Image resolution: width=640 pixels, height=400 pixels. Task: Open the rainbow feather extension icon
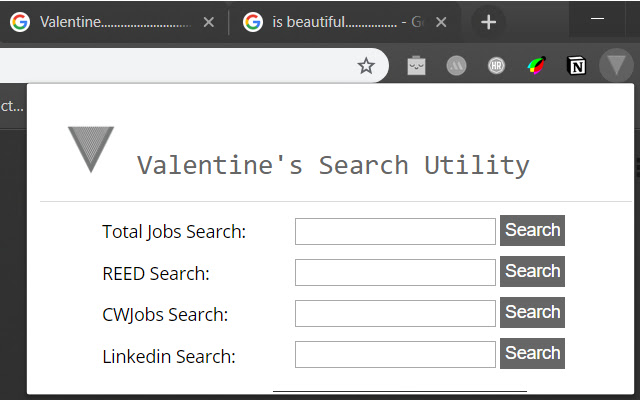click(537, 65)
